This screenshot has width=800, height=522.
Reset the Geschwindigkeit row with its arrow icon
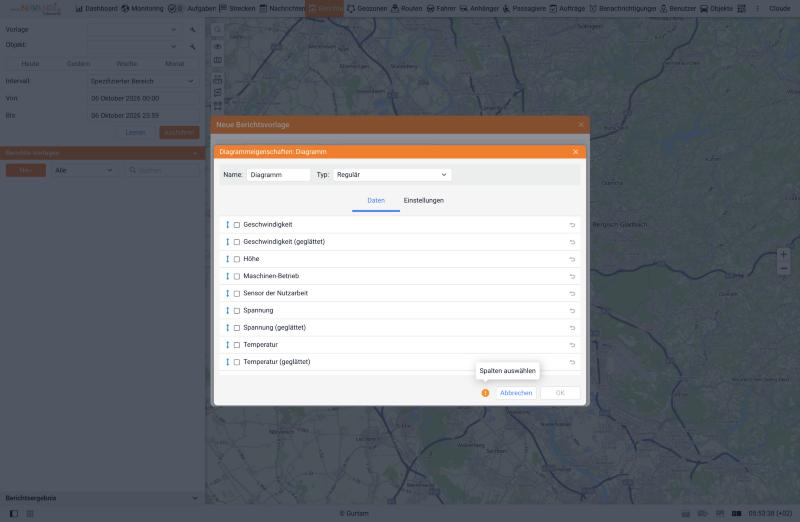click(x=572, y=225)
